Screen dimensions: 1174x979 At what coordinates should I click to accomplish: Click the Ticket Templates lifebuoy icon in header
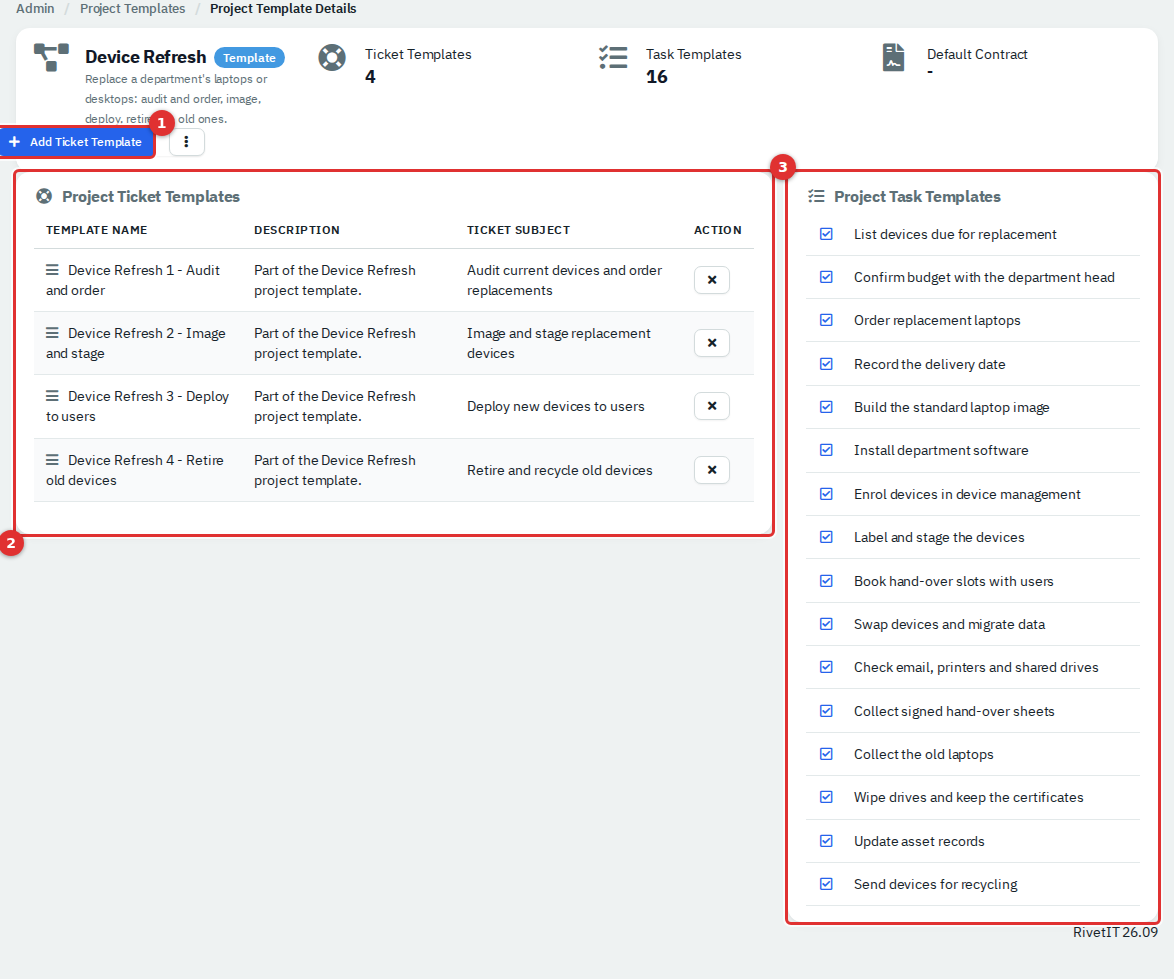(332, 58)
